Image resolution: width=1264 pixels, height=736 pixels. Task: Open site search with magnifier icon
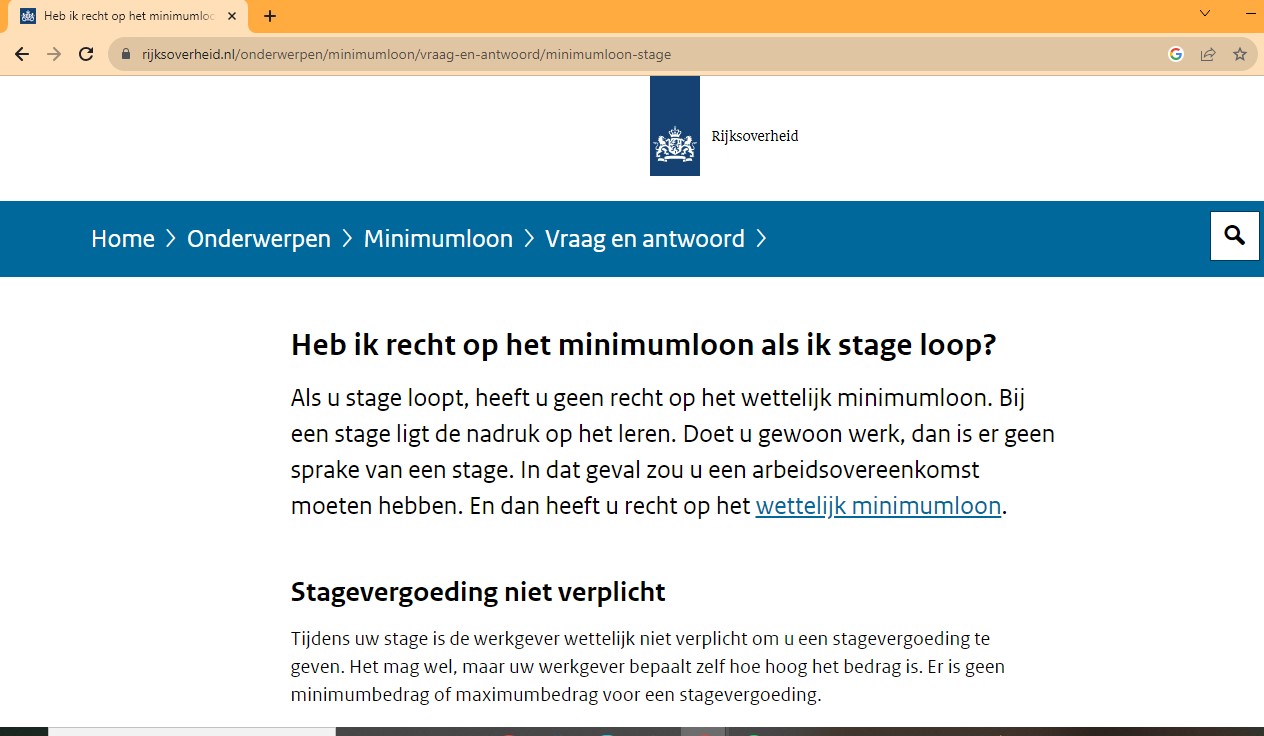pyautogui.click(x=1234, y=236)
